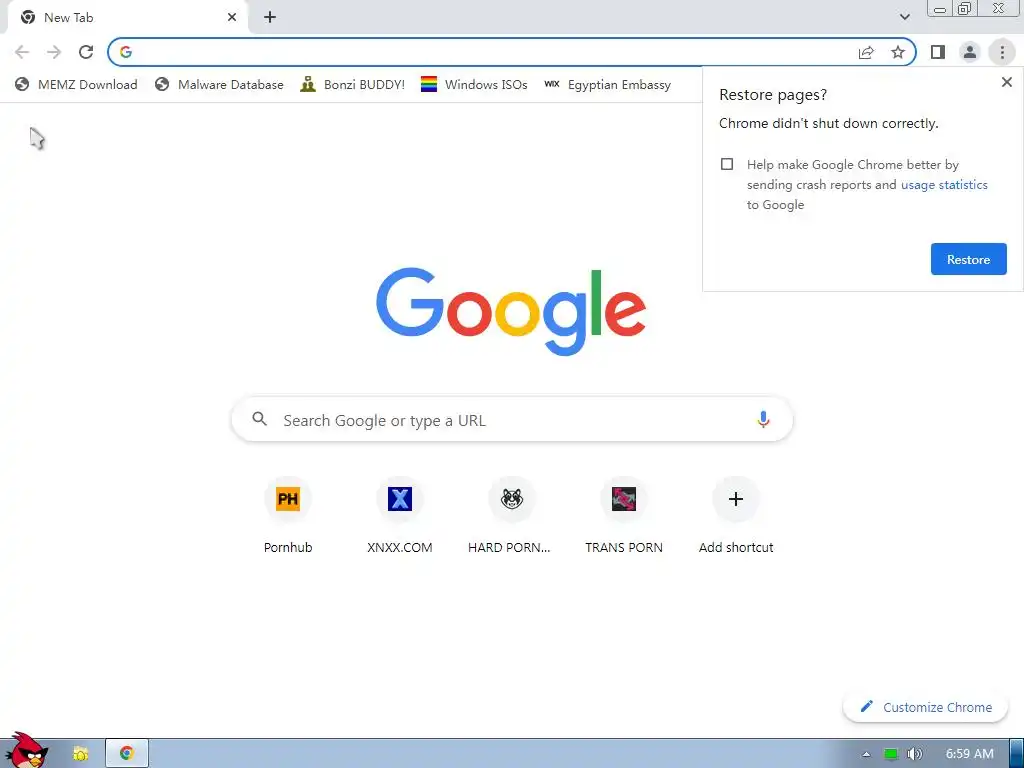Start voice search with microphone icon
Viewport: 1024px width, 768px height.
pyautogui.click(x=763, y=419)
